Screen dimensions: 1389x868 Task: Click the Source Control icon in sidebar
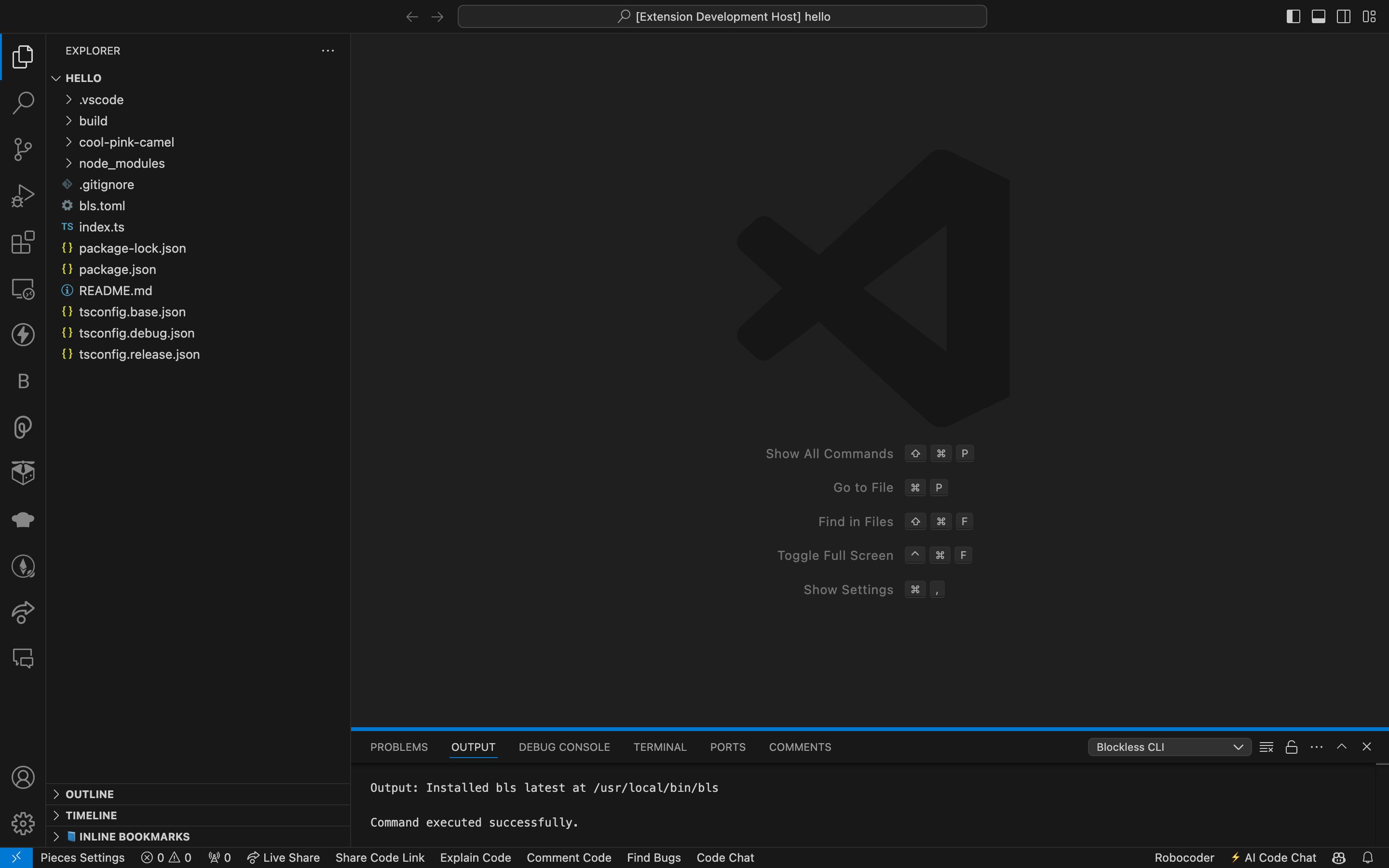[23, 149]
